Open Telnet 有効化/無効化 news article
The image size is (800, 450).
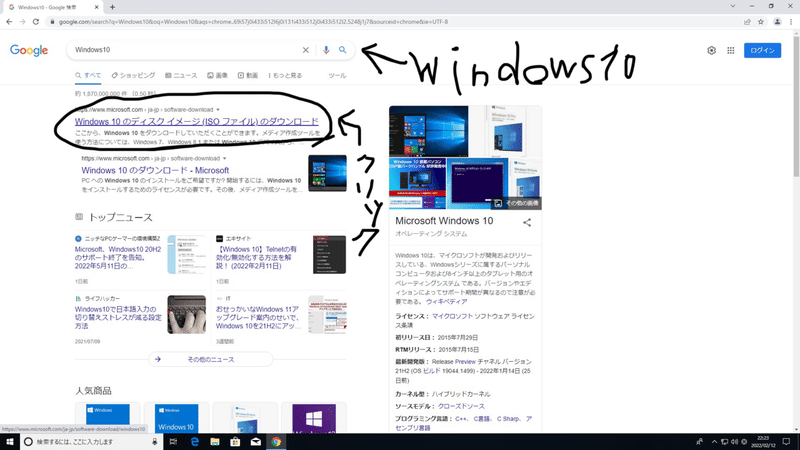pos(256,258)
